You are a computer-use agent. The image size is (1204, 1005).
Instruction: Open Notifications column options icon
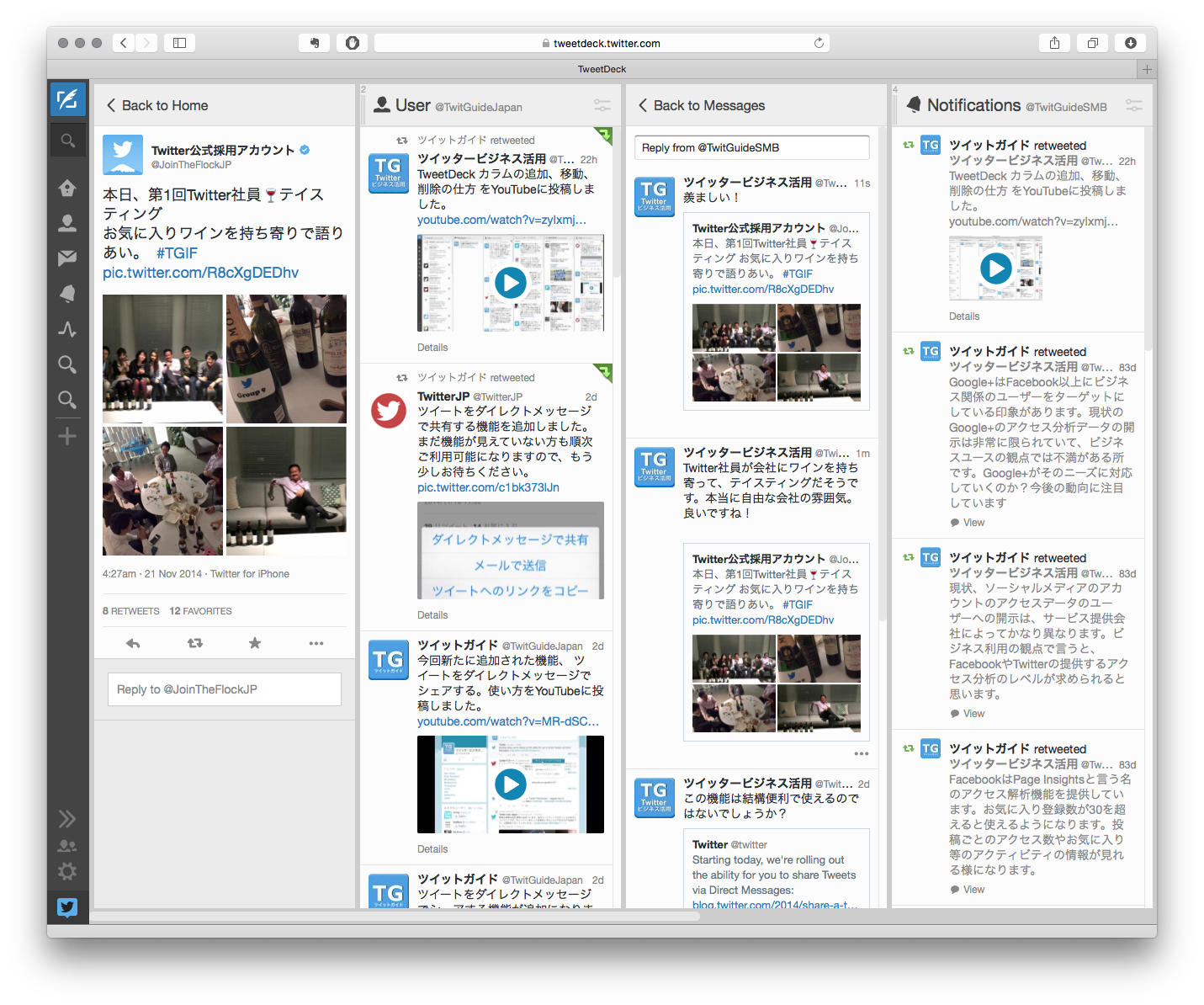point(1134,105)
